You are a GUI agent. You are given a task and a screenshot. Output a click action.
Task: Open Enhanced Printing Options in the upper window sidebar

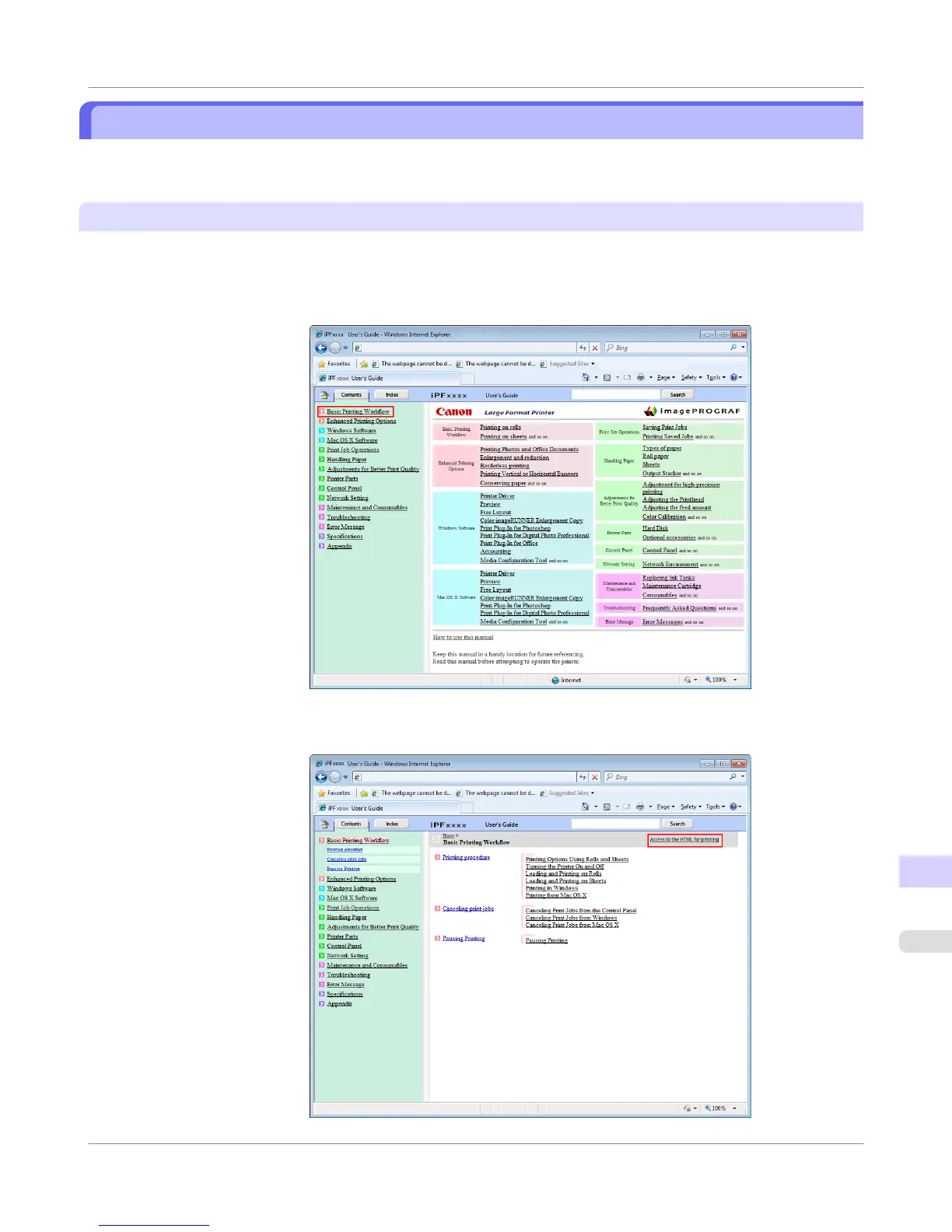361,421
